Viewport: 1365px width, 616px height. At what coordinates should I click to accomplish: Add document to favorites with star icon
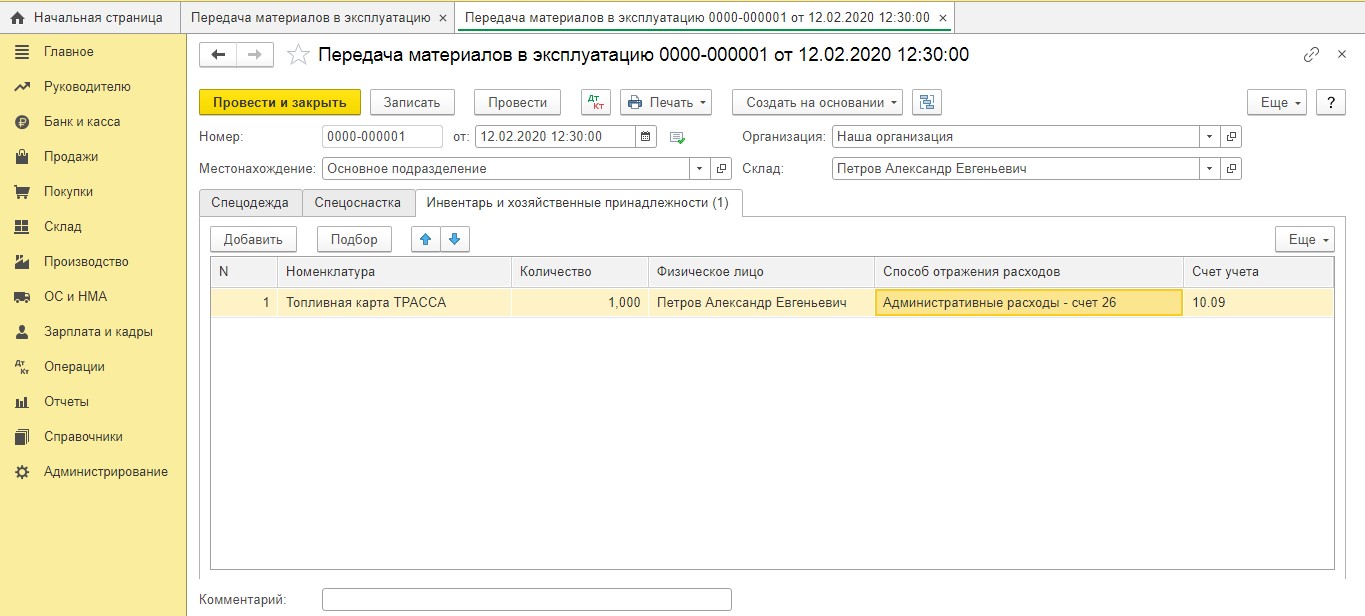(297, 55)
